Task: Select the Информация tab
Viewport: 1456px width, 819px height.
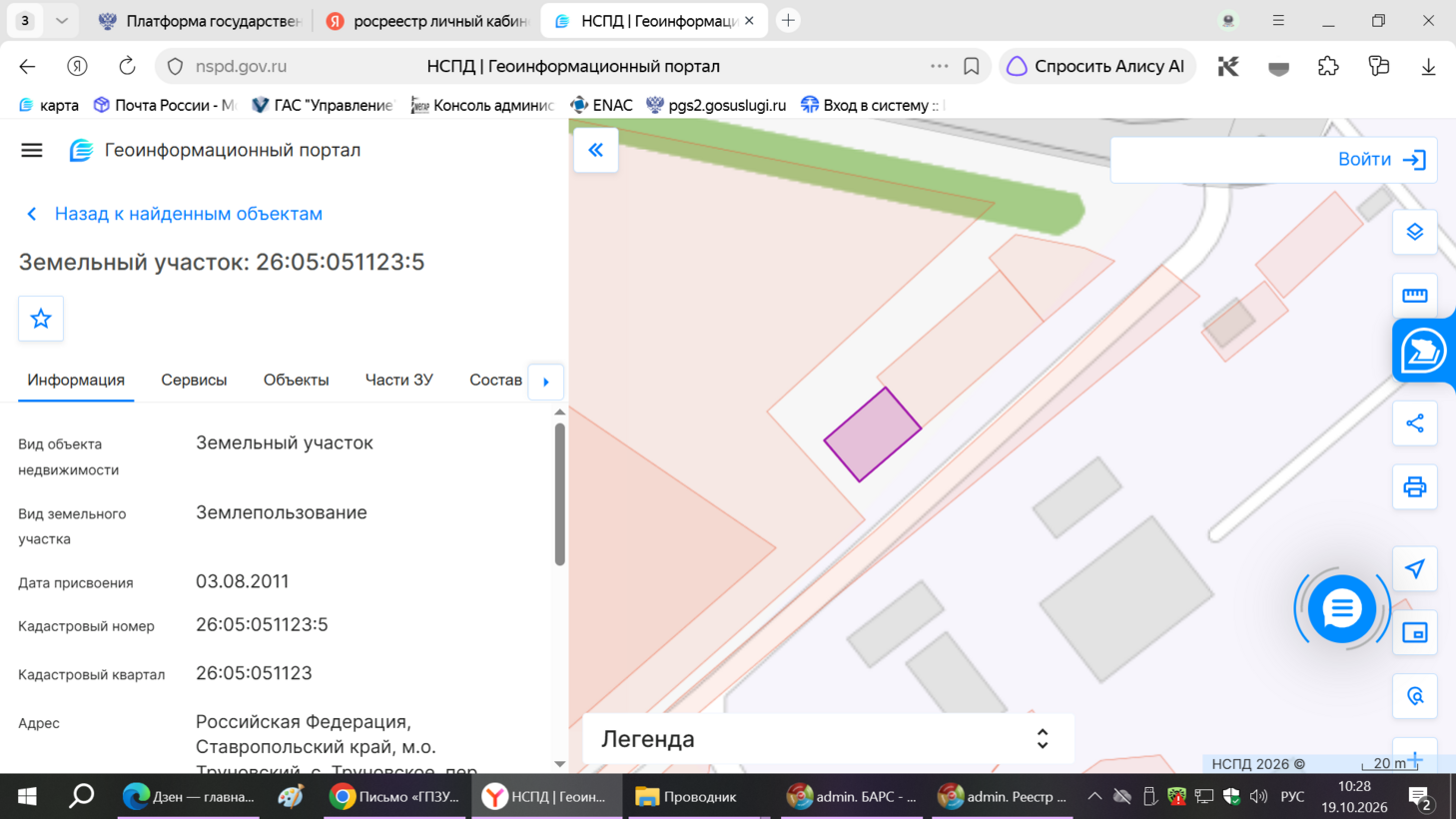Action: click(76, 380)
